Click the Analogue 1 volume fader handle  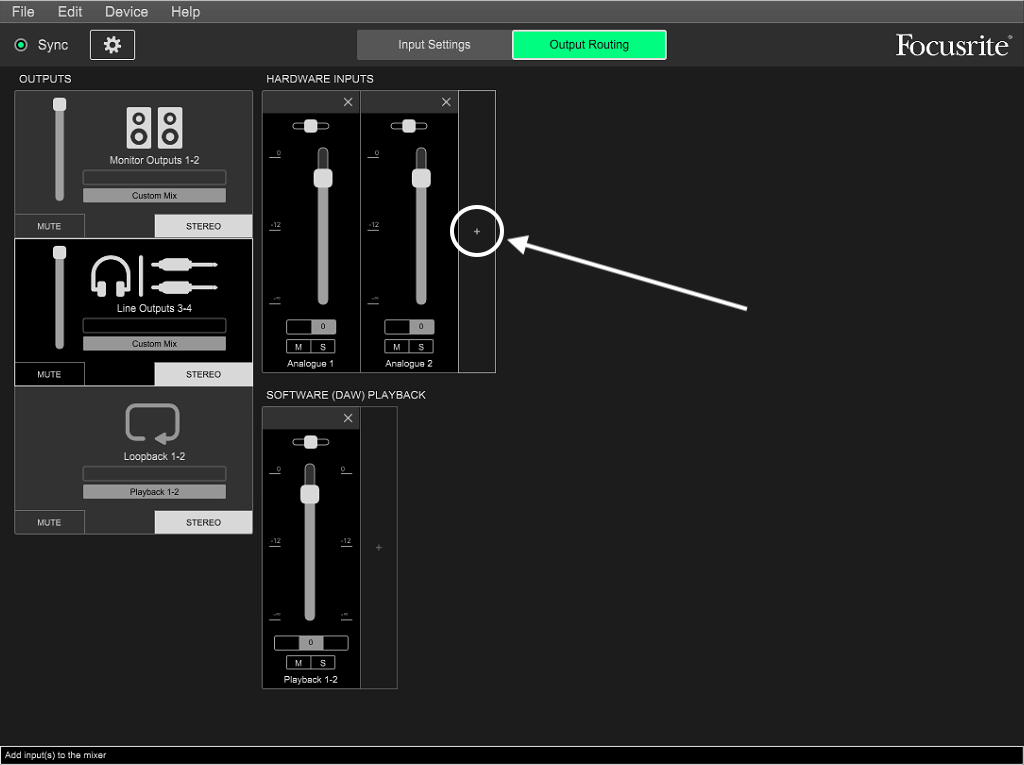click(x=322, y=178)
